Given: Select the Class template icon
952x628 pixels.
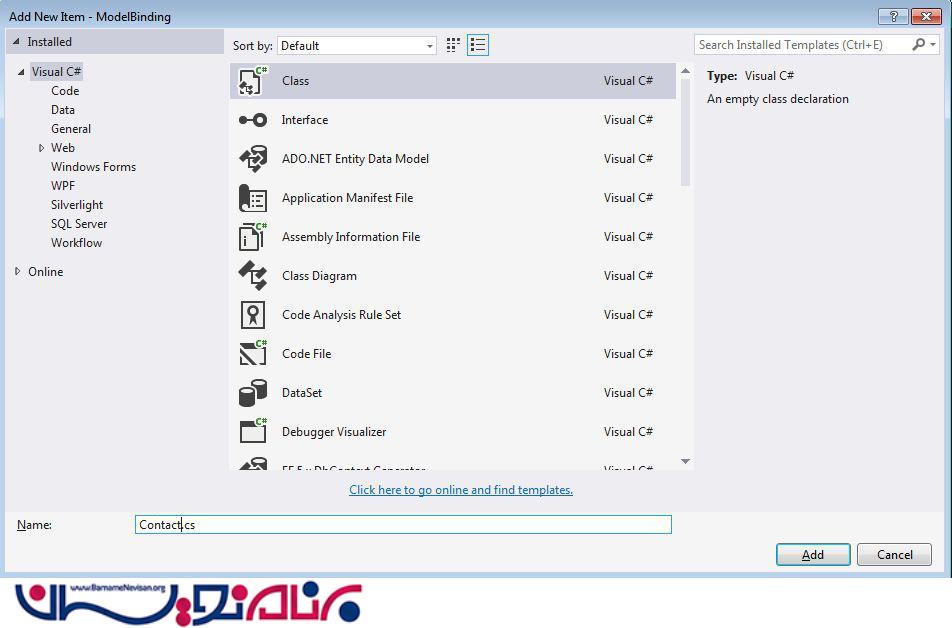Looking at the screenshot, I should click(253, 81).
